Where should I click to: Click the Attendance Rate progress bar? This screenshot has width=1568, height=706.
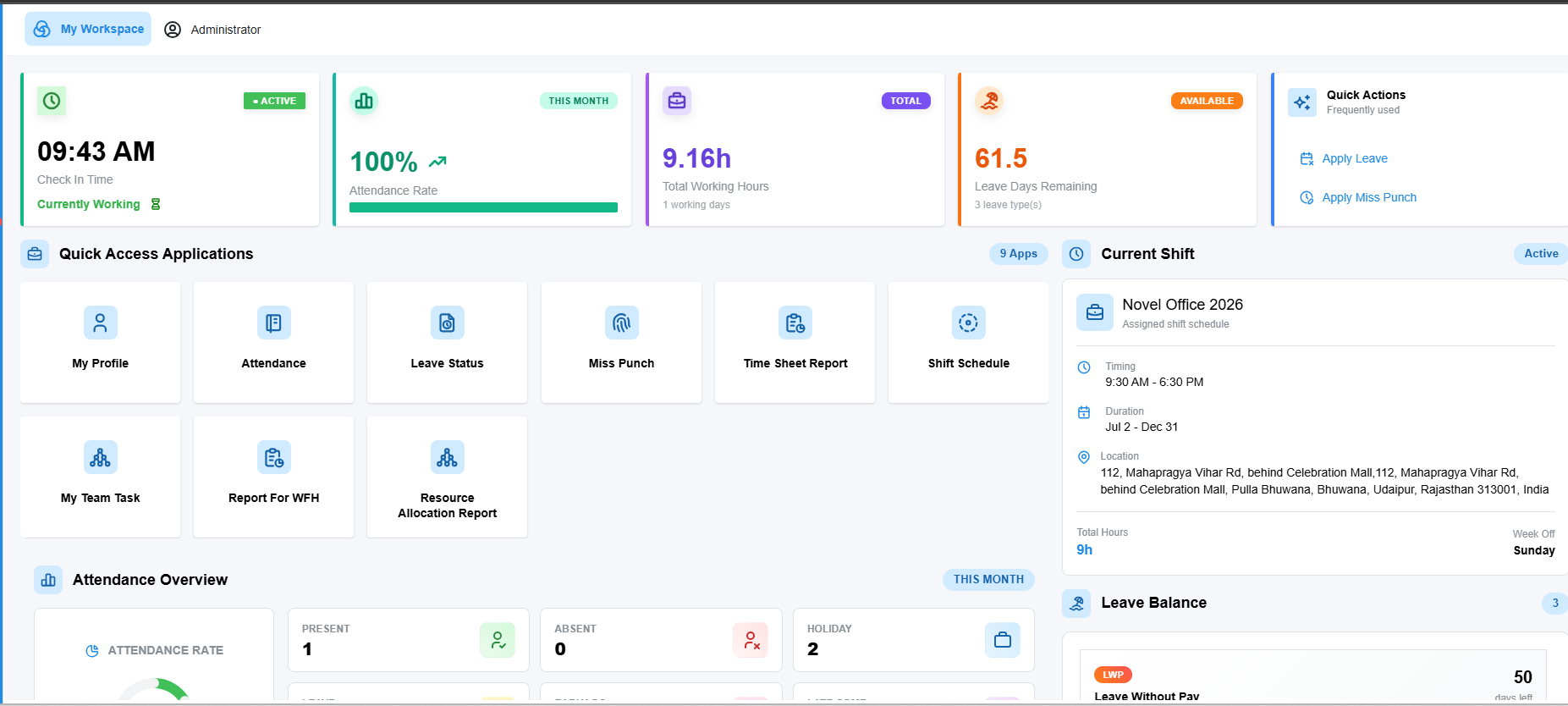[483, 207]
